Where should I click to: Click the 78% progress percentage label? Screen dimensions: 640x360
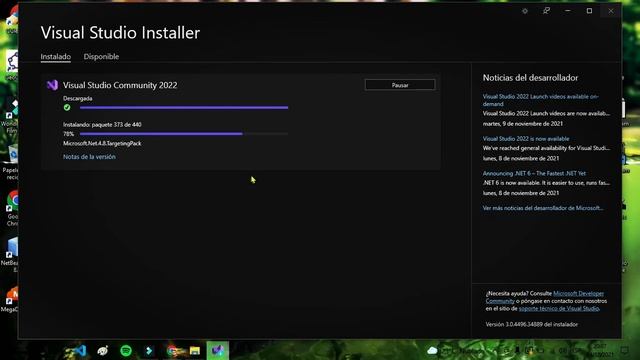69,134
